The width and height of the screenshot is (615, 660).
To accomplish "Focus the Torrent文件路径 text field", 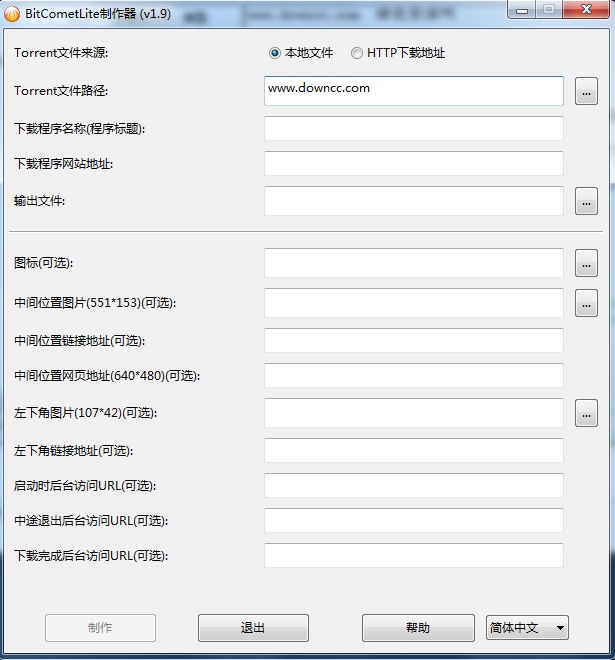I will click(413, 91).
